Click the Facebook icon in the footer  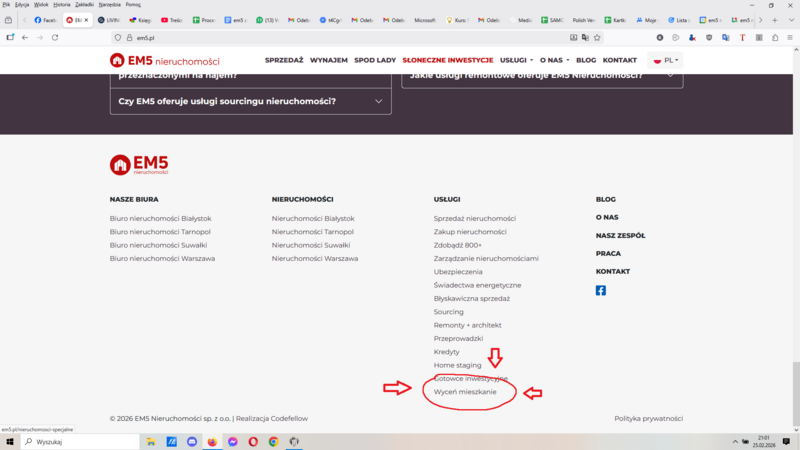[x=601, y=291]
